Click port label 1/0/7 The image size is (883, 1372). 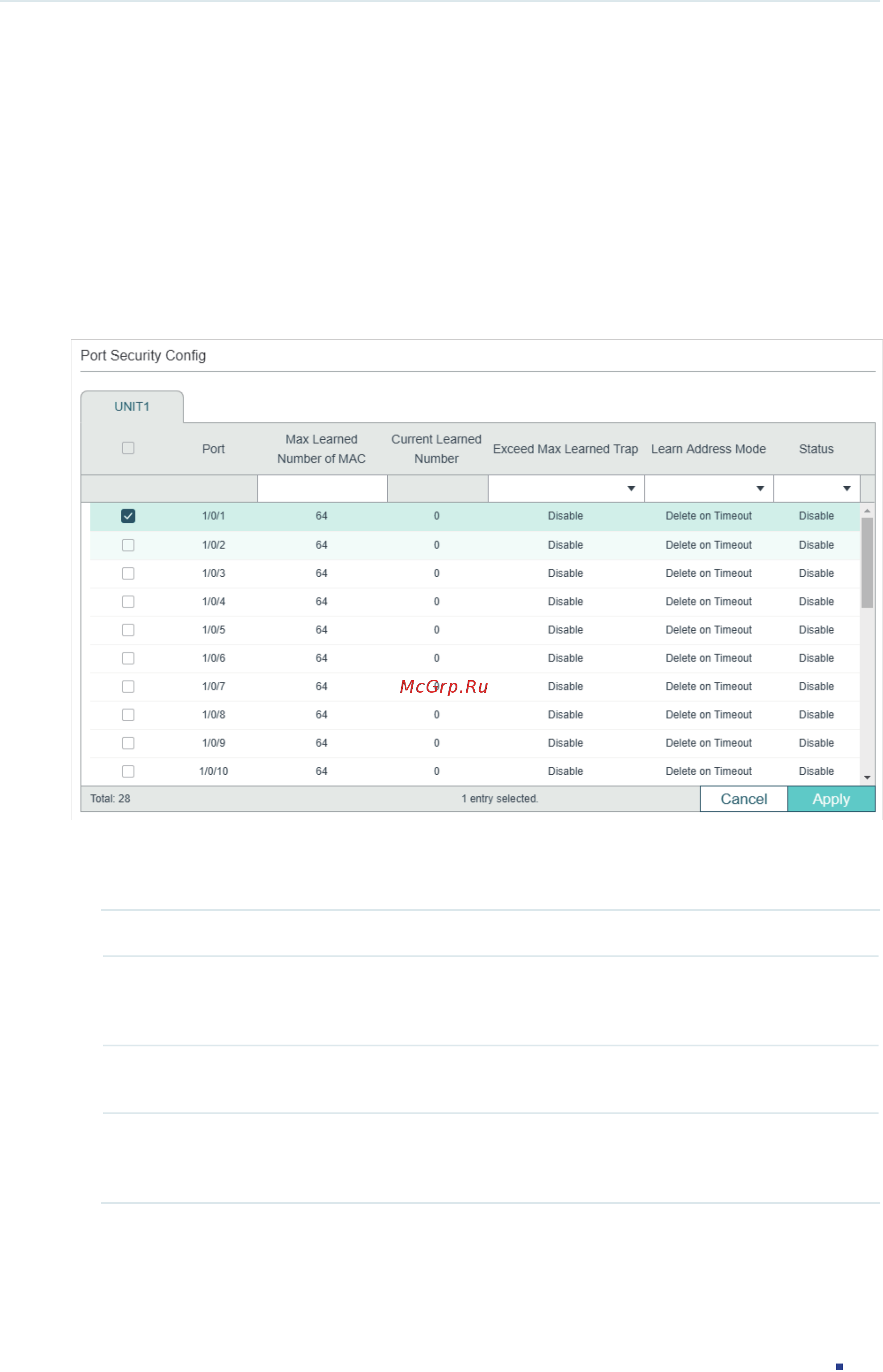click(x=213, y=686)
